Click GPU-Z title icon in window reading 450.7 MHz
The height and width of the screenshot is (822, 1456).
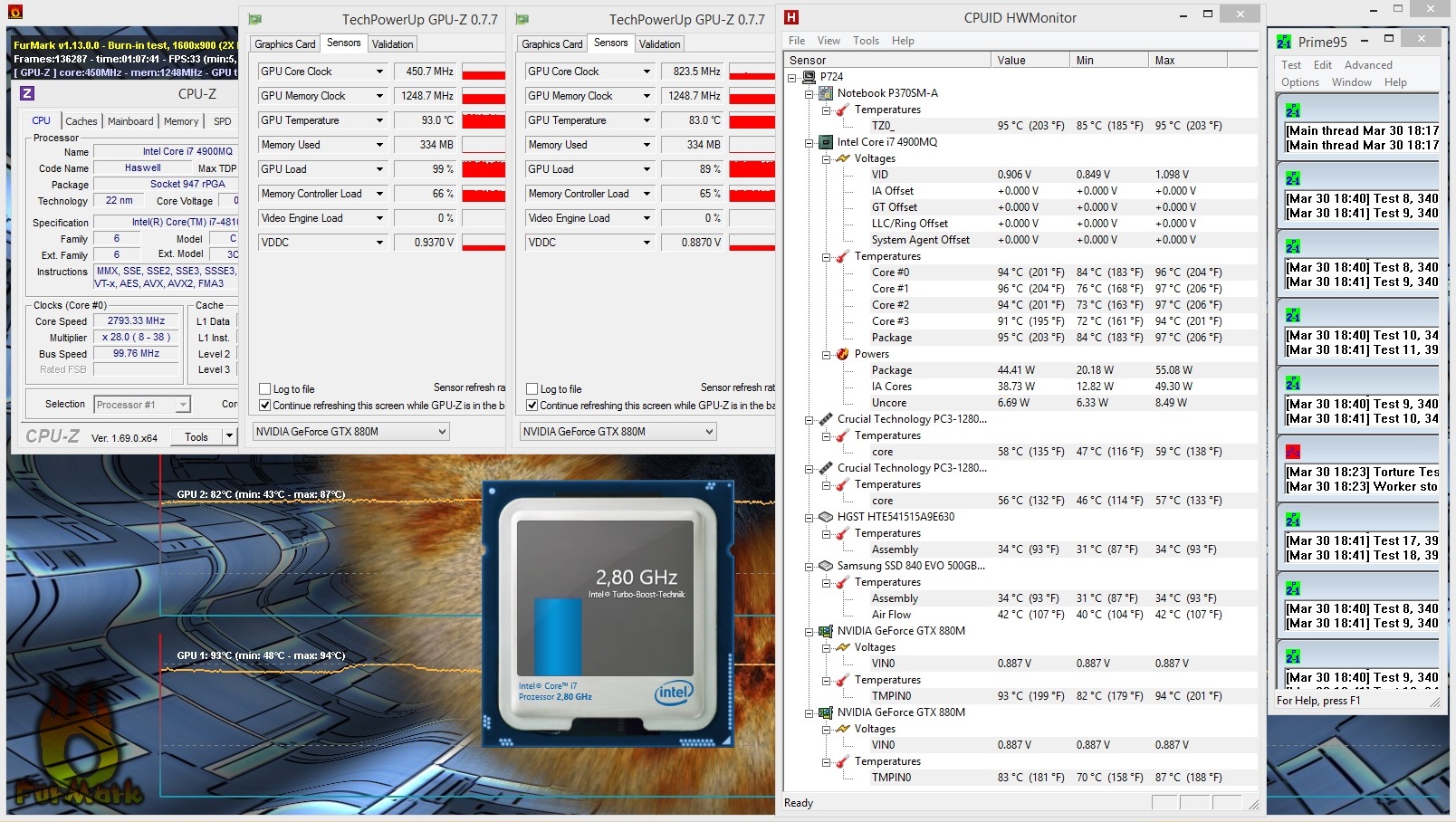click(255, 19)
